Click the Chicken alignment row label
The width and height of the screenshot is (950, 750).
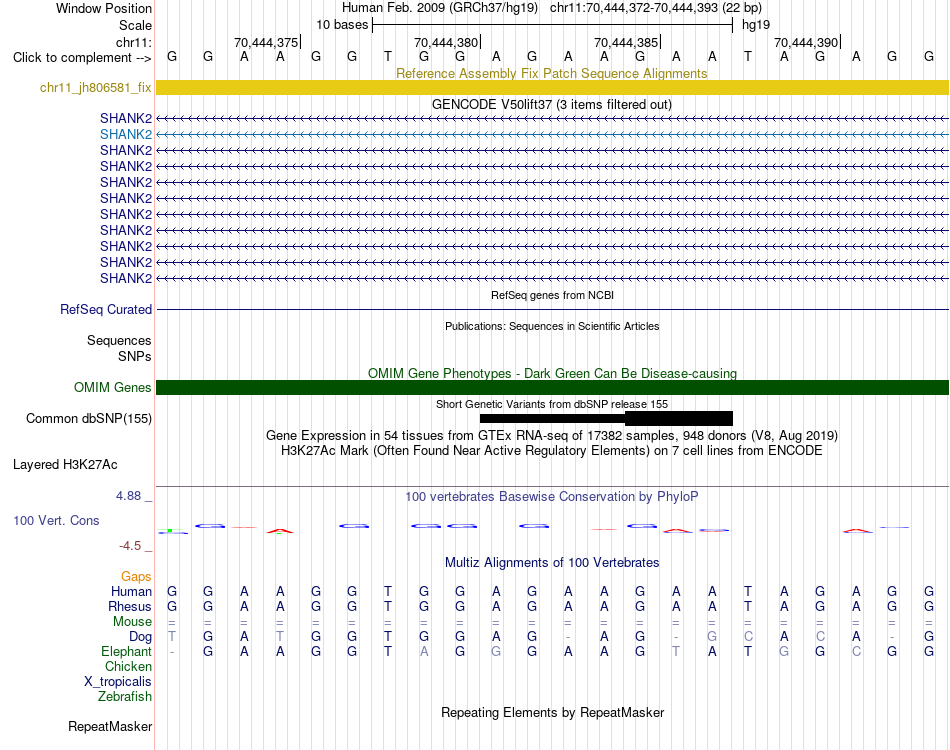coord(128,666)
